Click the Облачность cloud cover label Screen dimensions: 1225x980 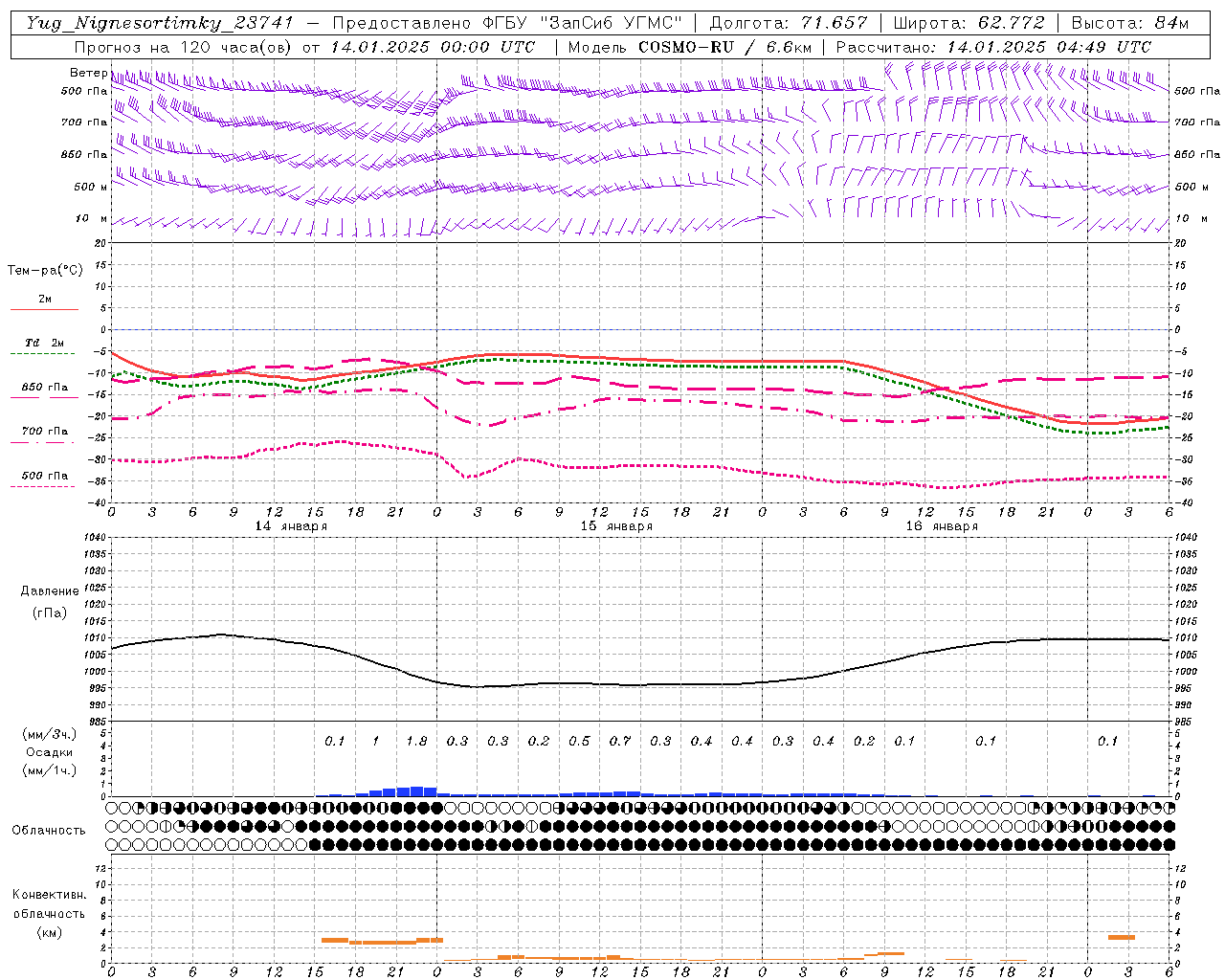(49, 831)
